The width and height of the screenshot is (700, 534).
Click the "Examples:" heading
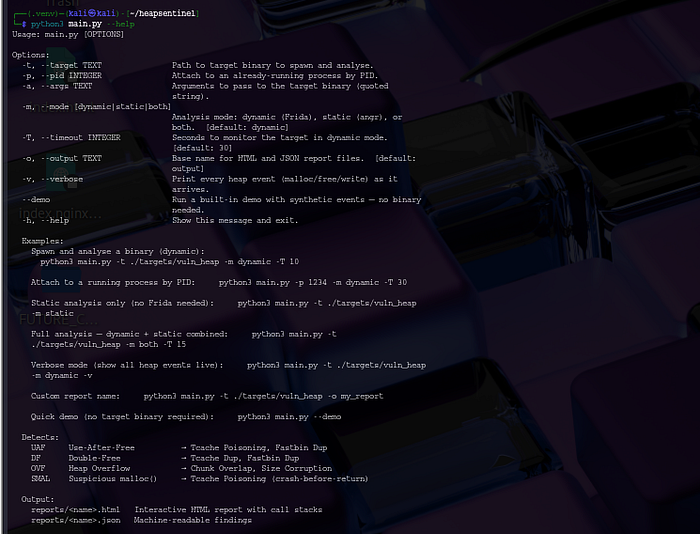coord(42,241)
